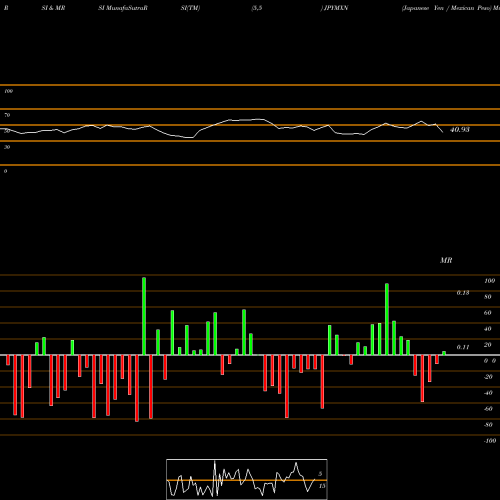Click the 'SI & MR' header label

[53, 8]
